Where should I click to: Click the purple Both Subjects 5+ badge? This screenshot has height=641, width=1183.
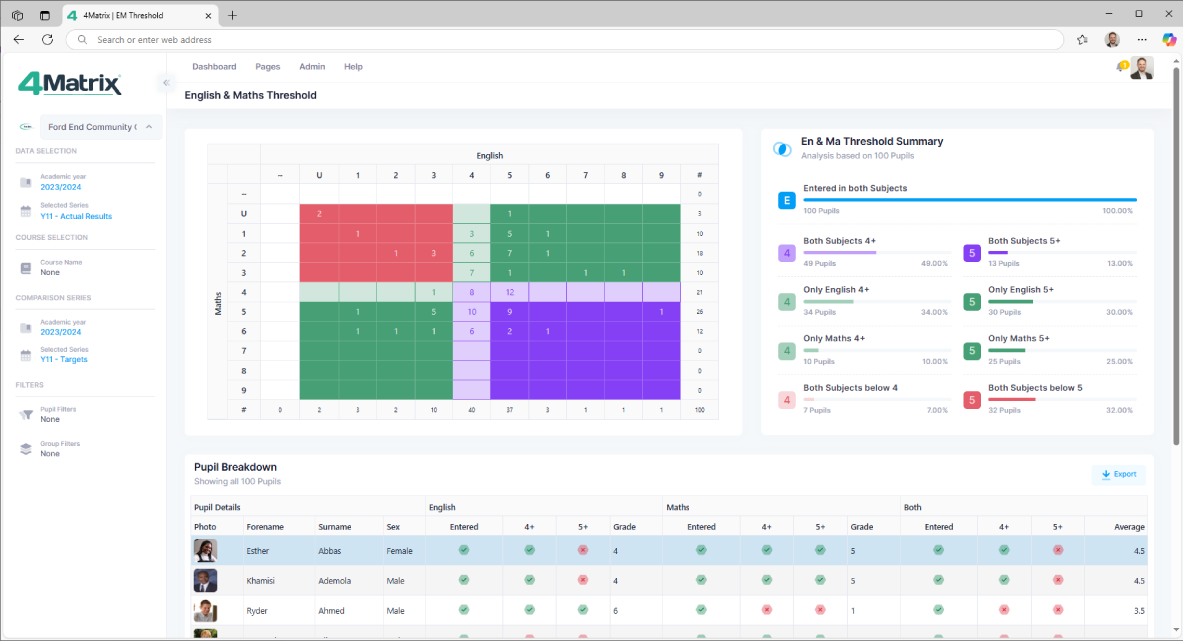[971, 253]
